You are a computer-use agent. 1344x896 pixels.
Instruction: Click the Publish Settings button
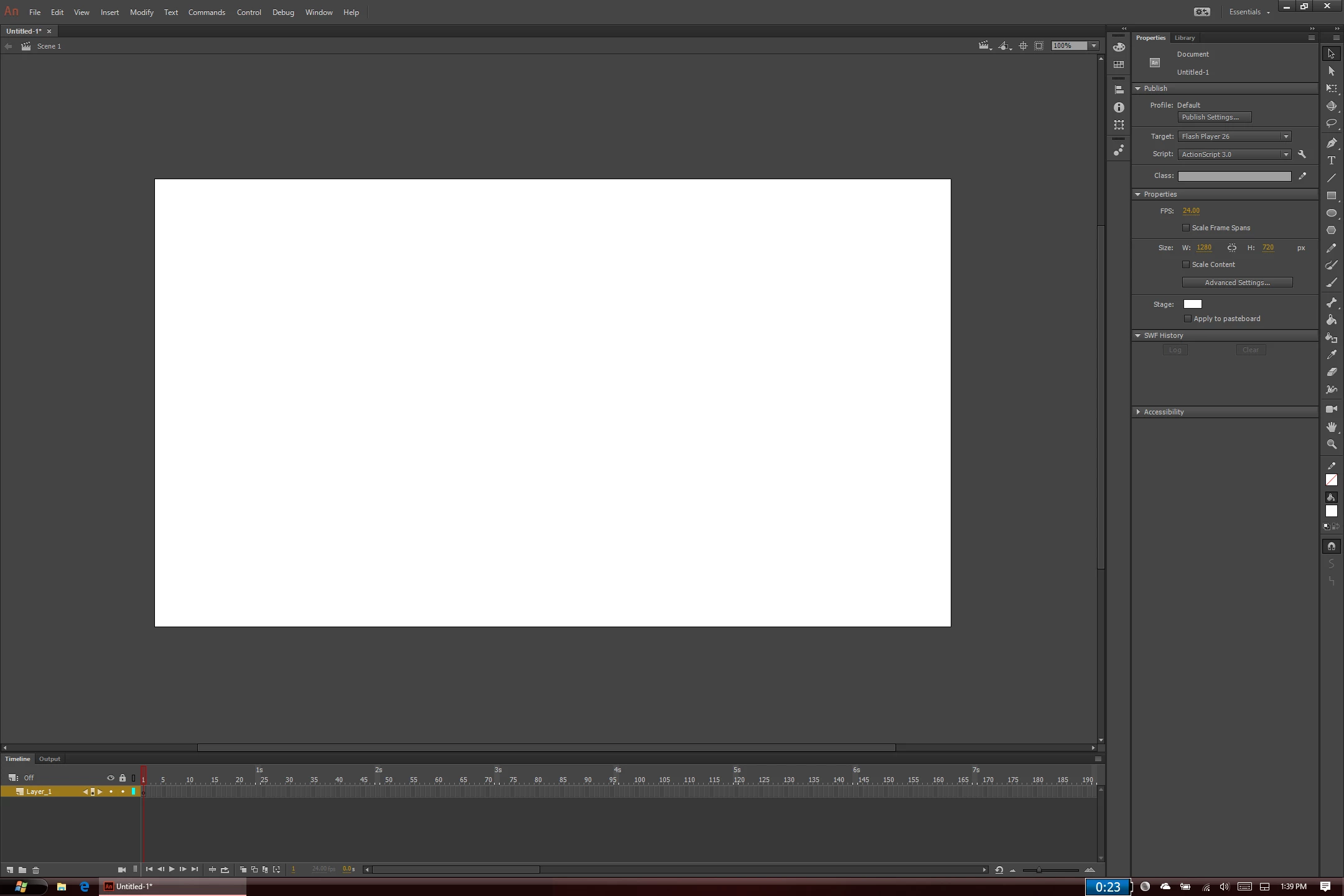1214,117
